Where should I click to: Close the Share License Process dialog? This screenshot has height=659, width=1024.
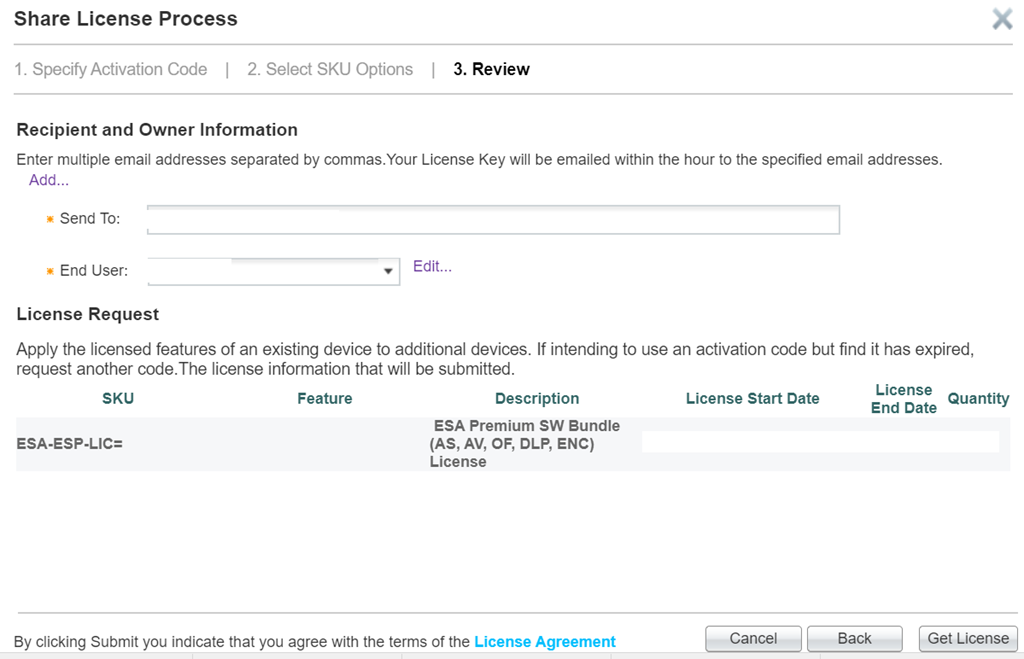point(1002,19)
